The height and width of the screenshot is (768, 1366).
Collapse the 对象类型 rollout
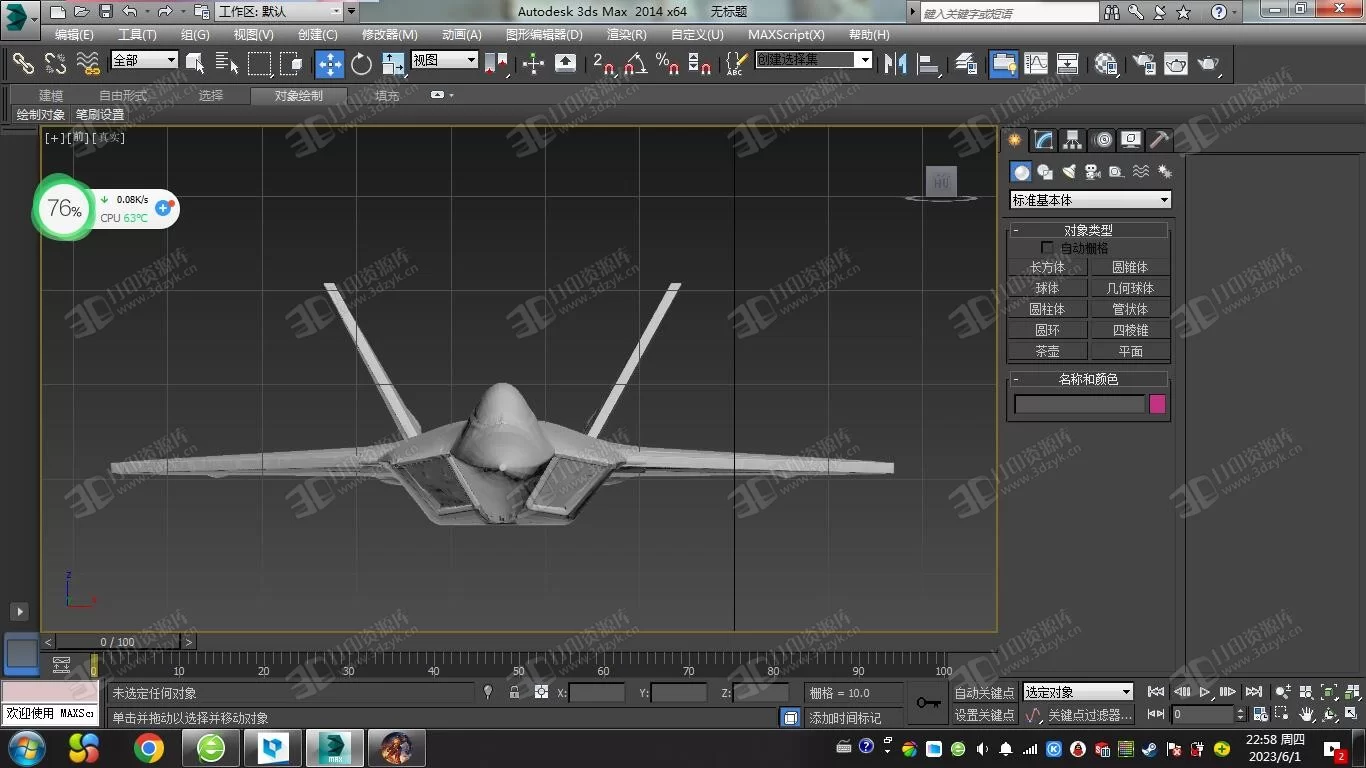(1088, 230)
